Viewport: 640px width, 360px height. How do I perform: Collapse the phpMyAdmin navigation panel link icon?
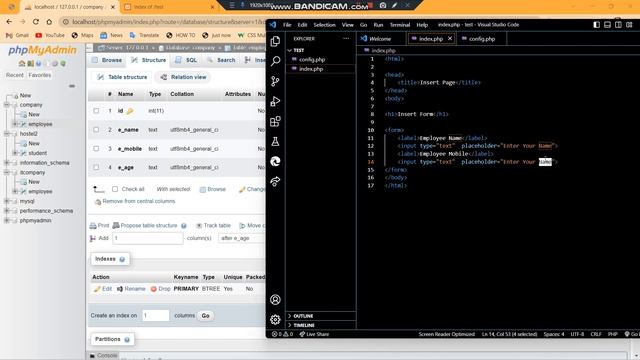[x=72, y=86]
